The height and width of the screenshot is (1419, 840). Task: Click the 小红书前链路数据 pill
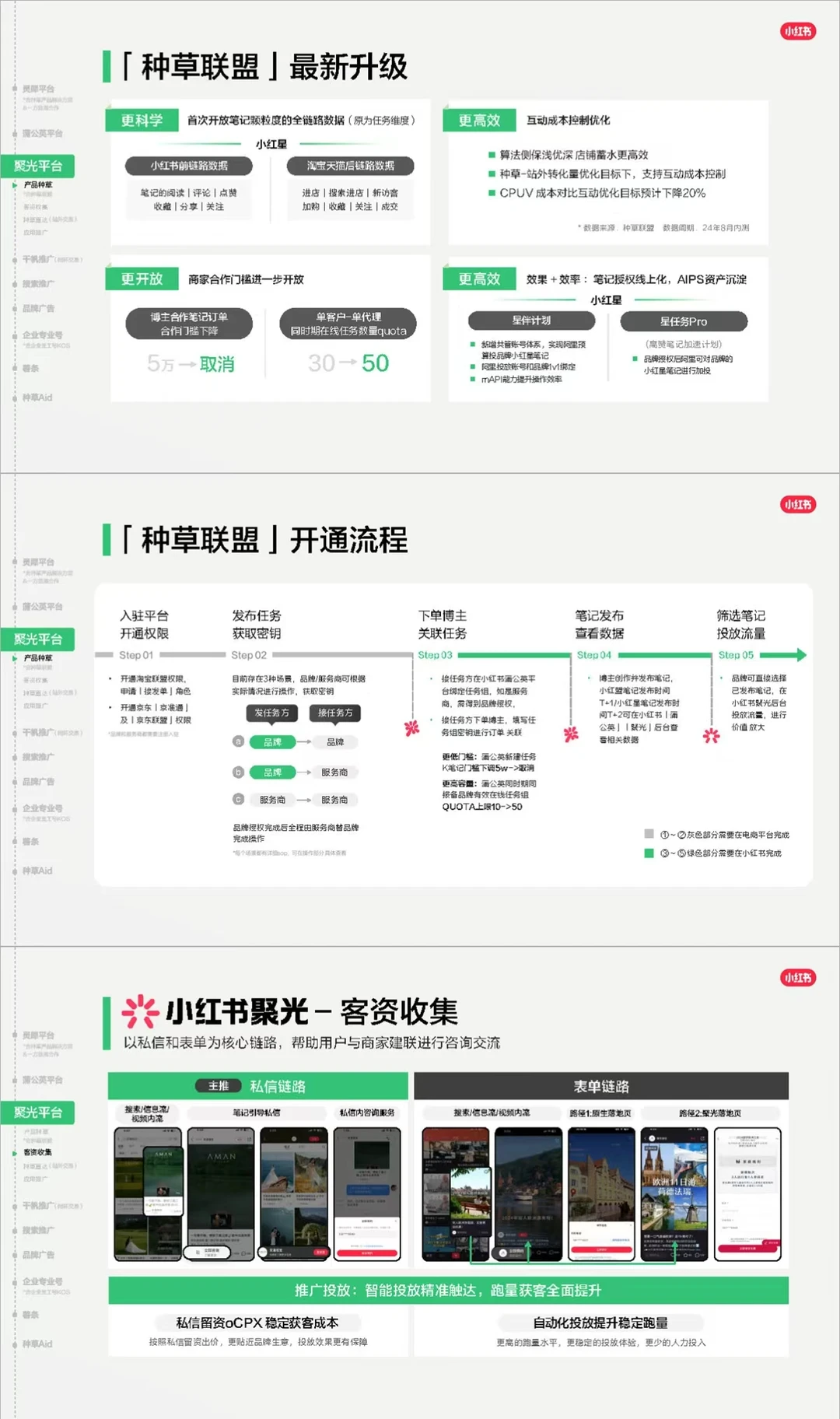coord(189,166)
